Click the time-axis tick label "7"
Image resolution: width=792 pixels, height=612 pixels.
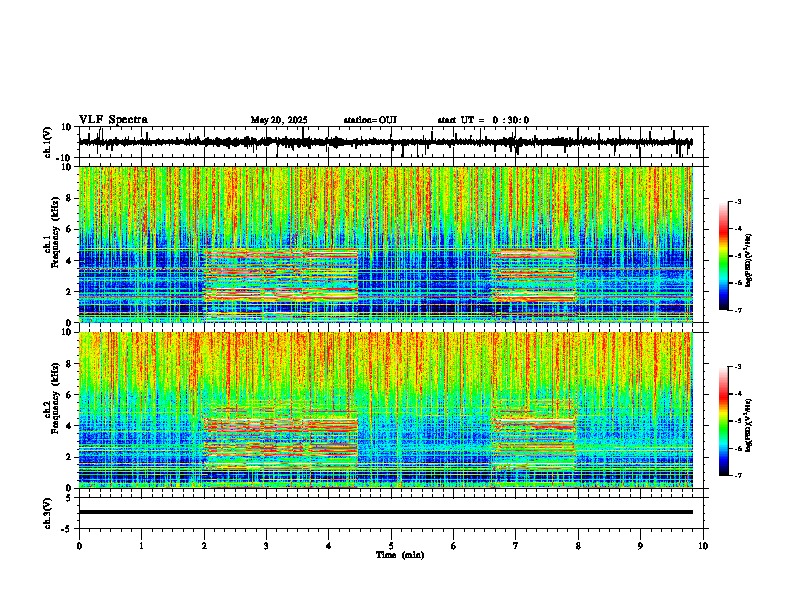516,546
